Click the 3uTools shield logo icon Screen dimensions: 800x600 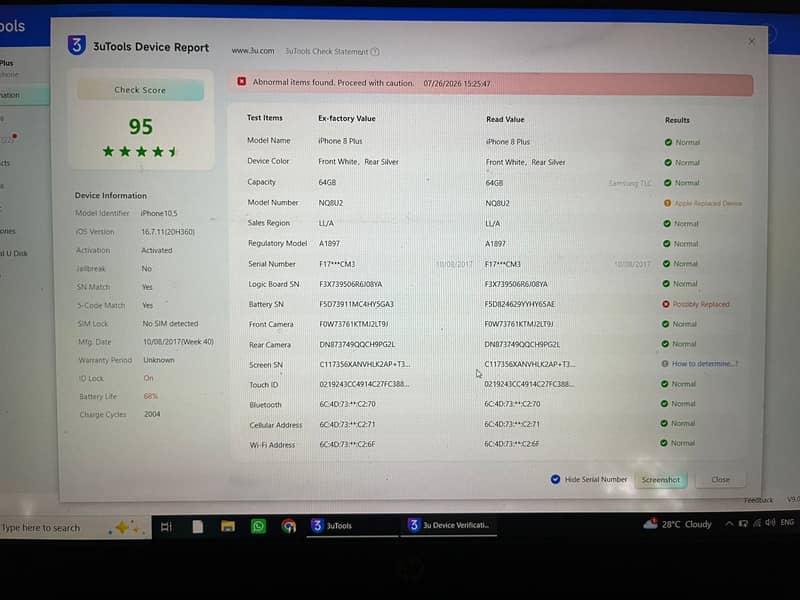[x=77, y=45]
